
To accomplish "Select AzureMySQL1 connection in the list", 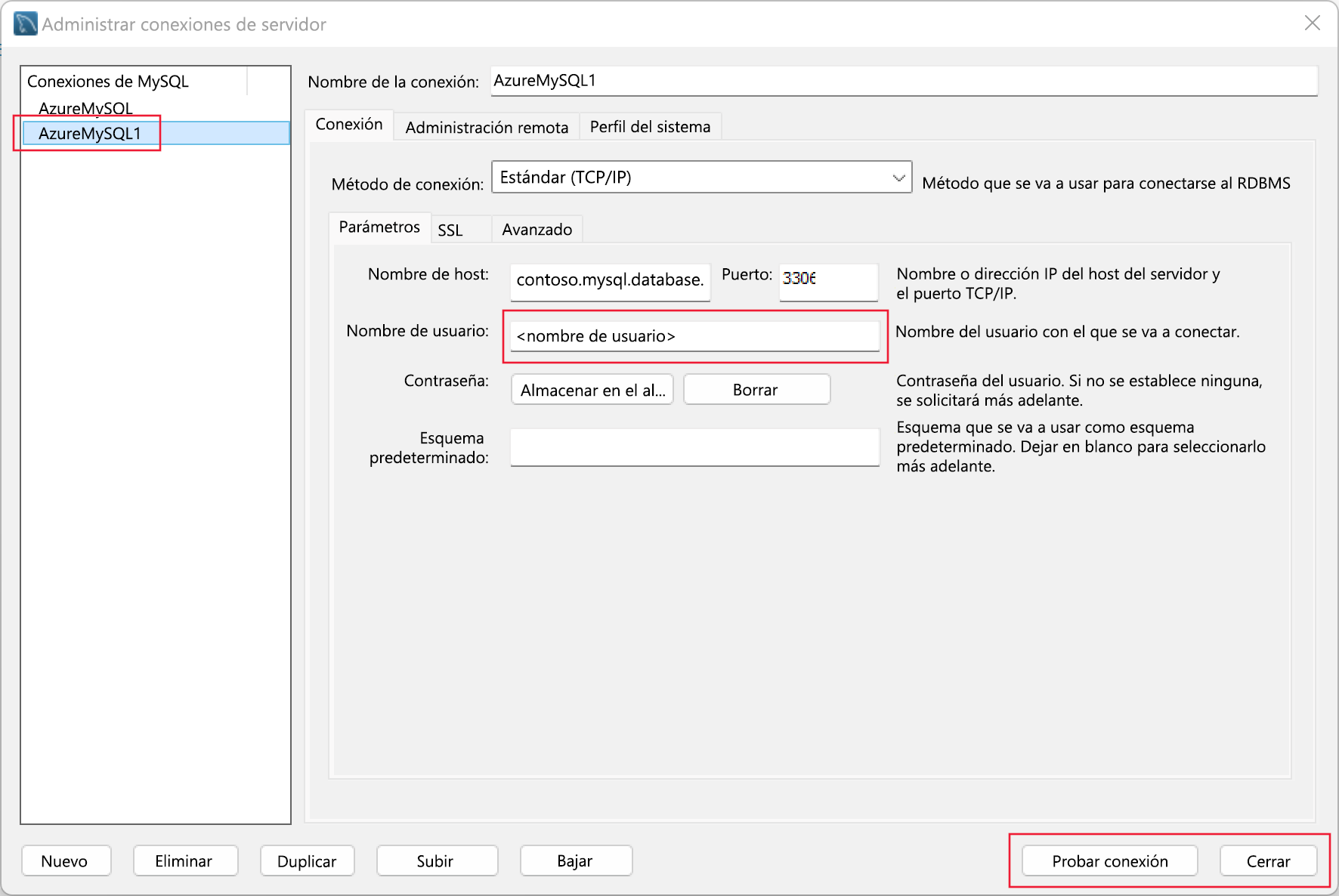I will 156,133.
